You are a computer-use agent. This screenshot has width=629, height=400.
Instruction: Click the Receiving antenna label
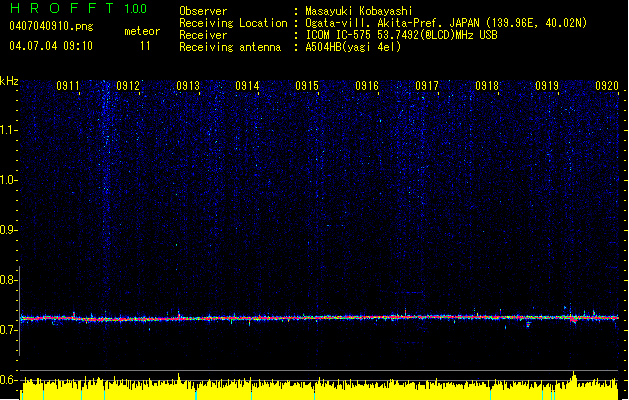pyautogui.click(x=230, y=47)
